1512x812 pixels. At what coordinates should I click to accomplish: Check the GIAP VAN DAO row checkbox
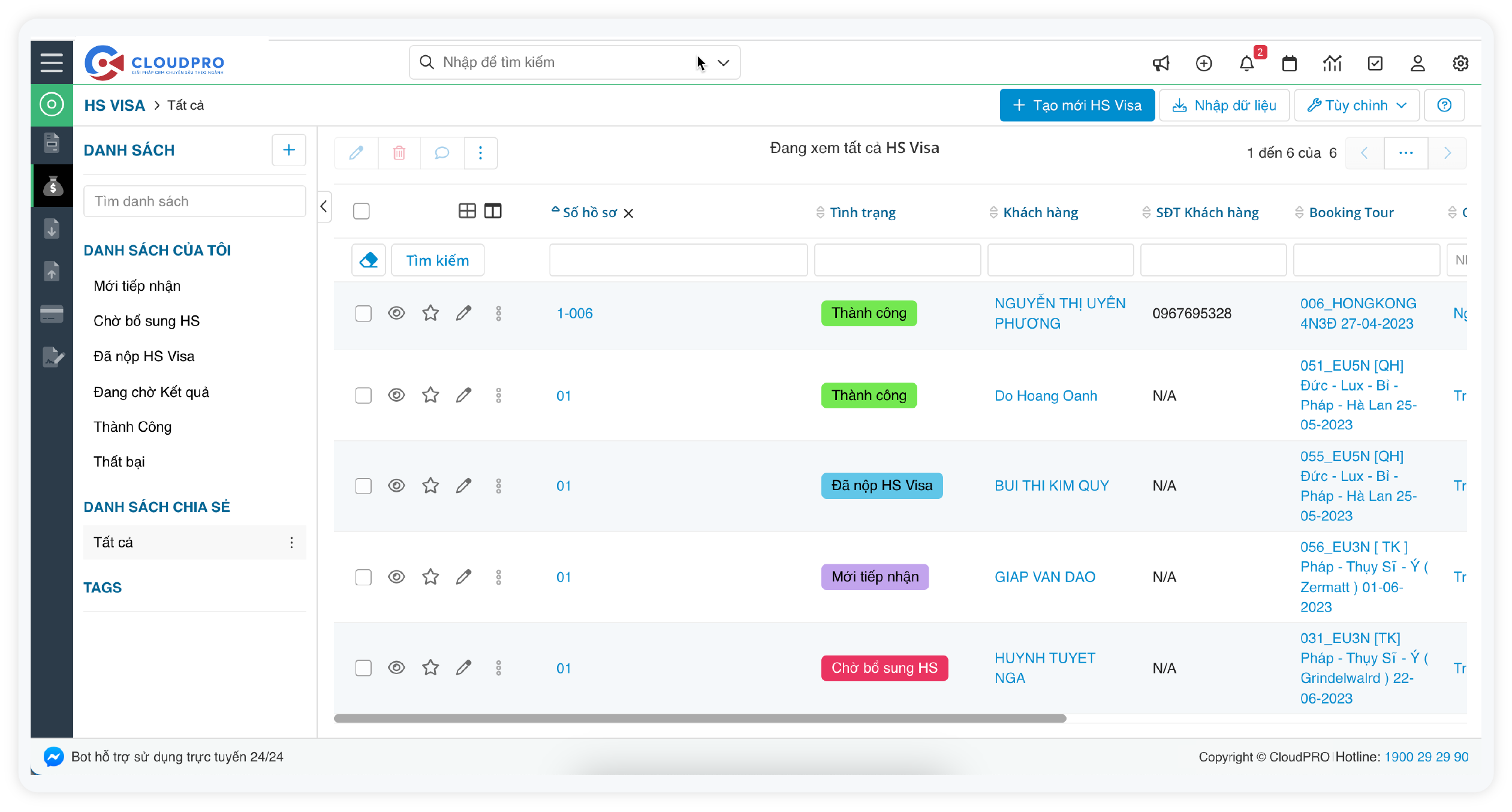coord(363,577)
